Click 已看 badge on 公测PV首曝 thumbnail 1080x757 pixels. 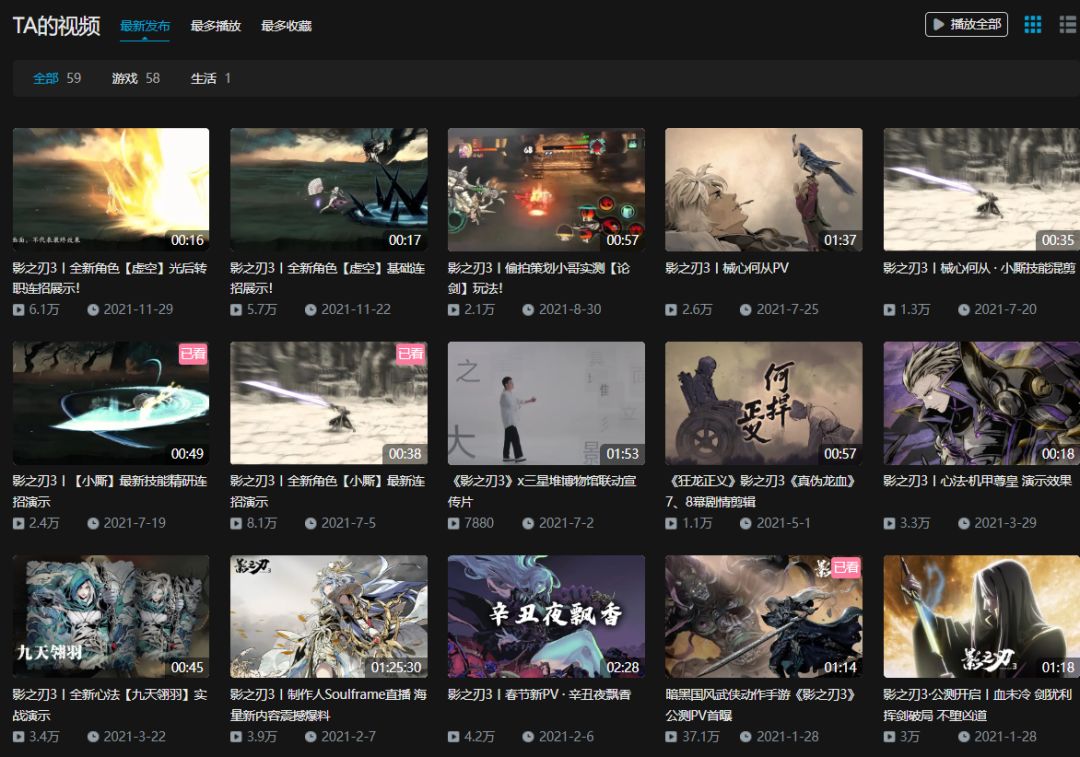(x=846, y=568)
